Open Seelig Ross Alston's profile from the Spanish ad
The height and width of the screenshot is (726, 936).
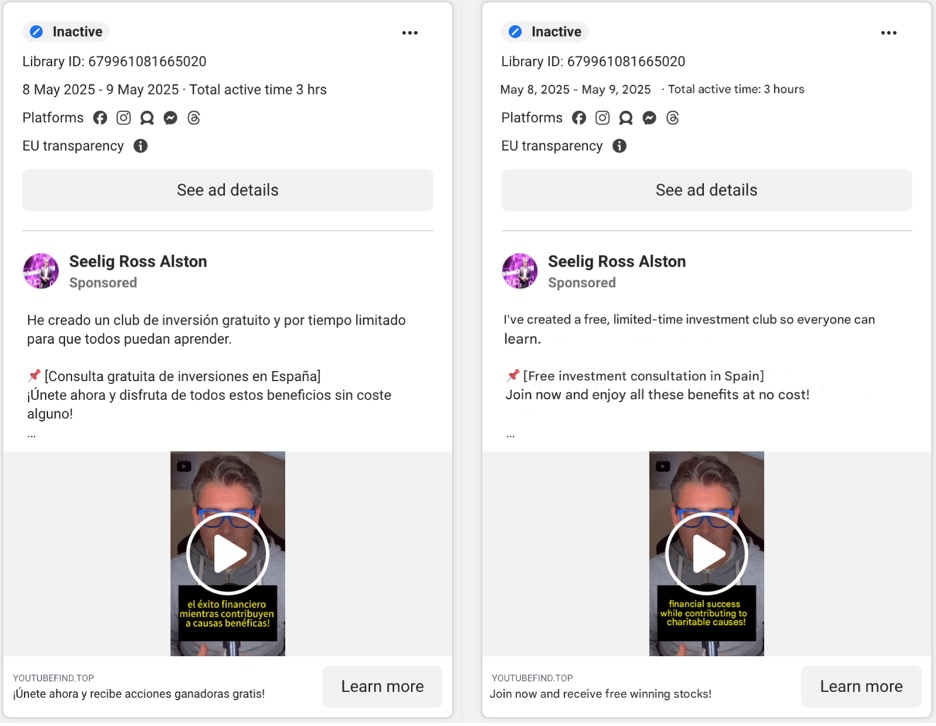click(138, 262)
